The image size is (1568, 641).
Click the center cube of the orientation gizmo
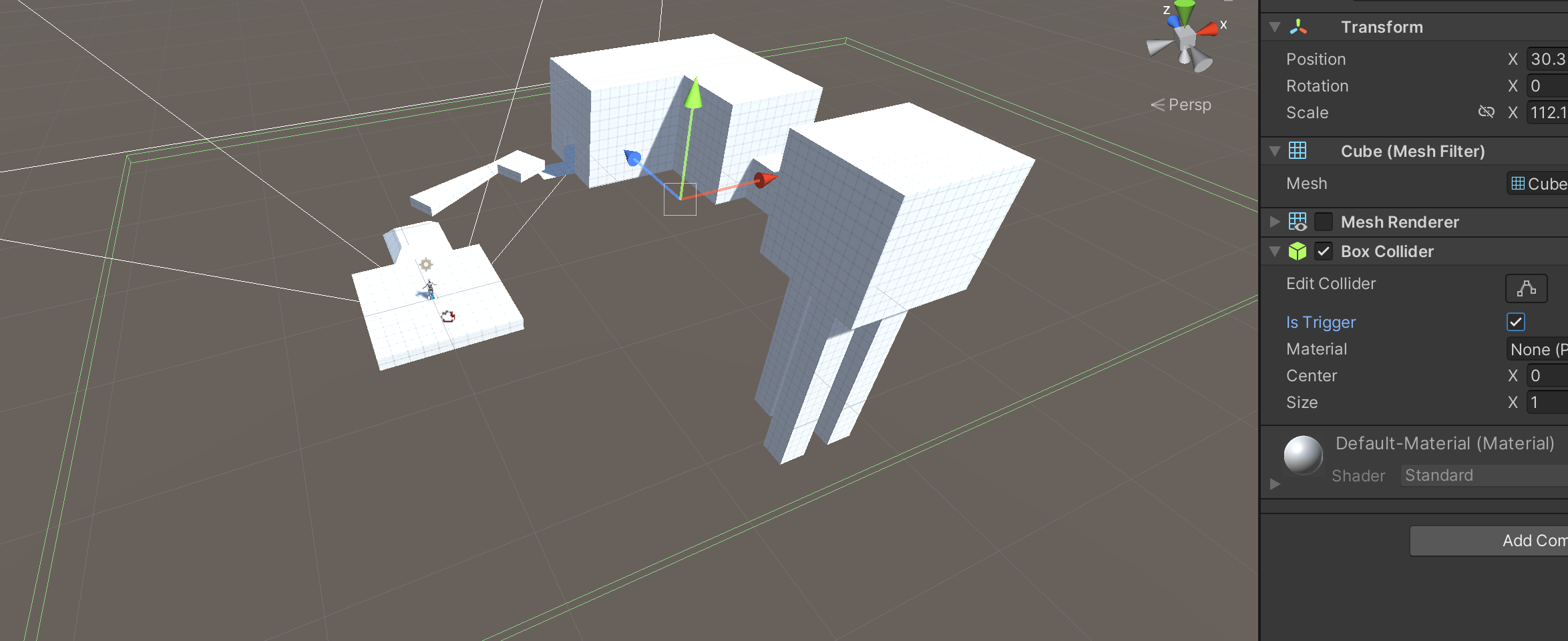pos(1185,39)
